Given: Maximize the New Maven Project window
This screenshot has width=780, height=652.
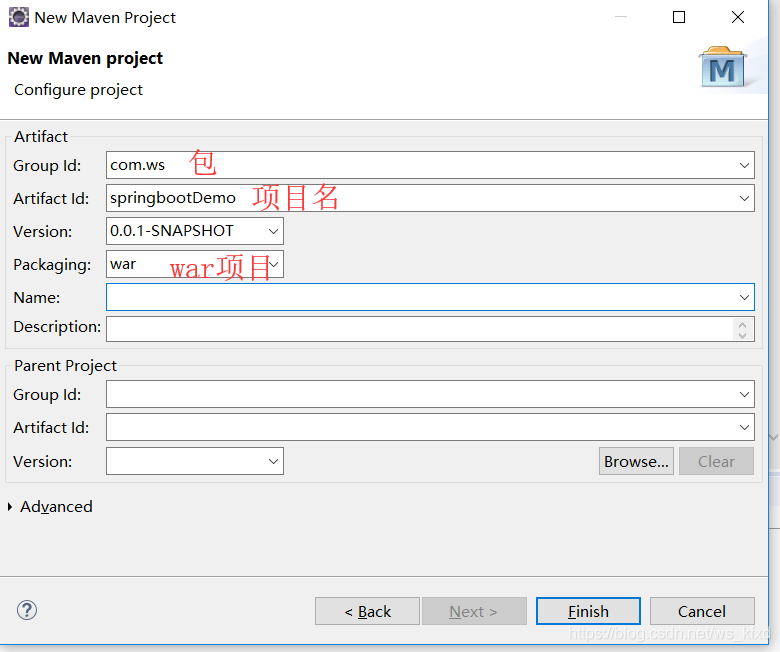Looking at the screenshot, I should tap(679, 17).
